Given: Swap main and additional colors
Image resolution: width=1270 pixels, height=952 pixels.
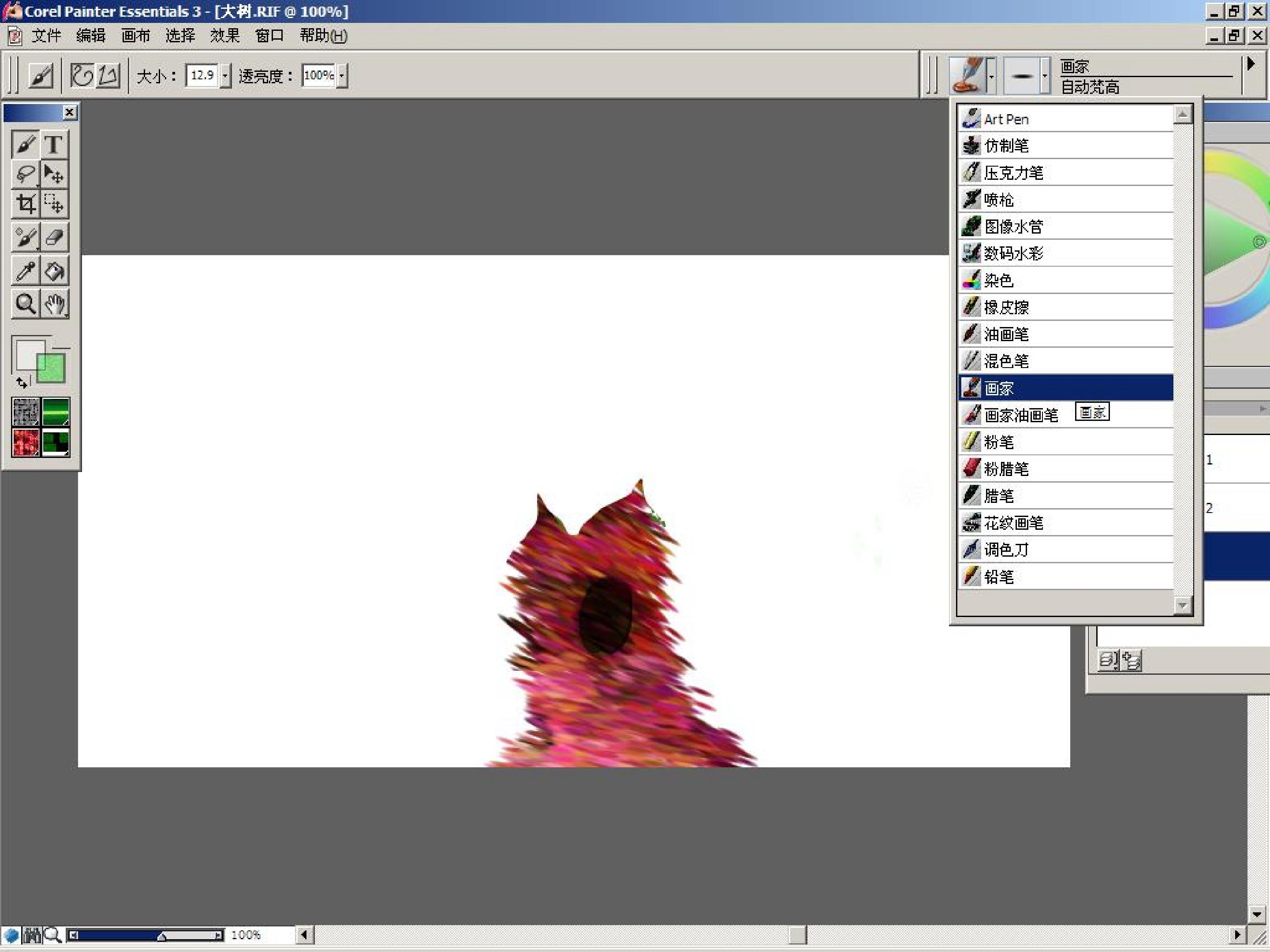Looking at the screenshot, I should point(22,382).
